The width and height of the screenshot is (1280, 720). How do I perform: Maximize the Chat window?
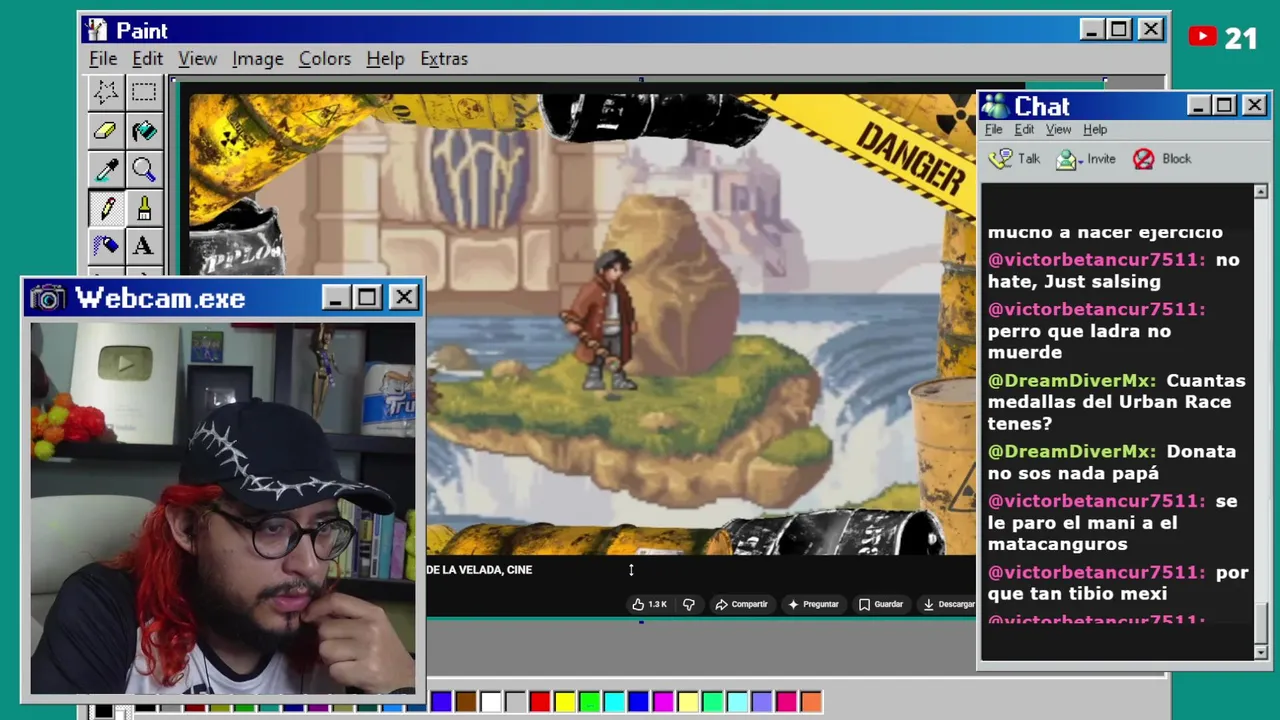[x=1224, y=105]
